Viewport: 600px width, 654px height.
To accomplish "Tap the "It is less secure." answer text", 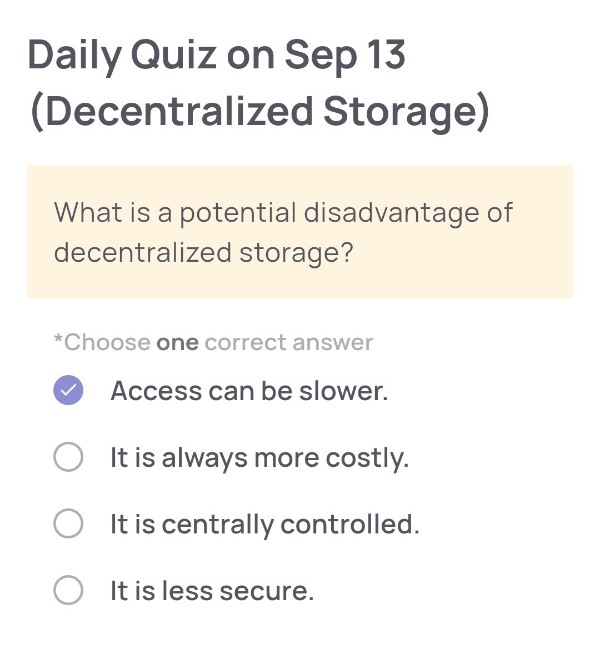I will (212, 591).
